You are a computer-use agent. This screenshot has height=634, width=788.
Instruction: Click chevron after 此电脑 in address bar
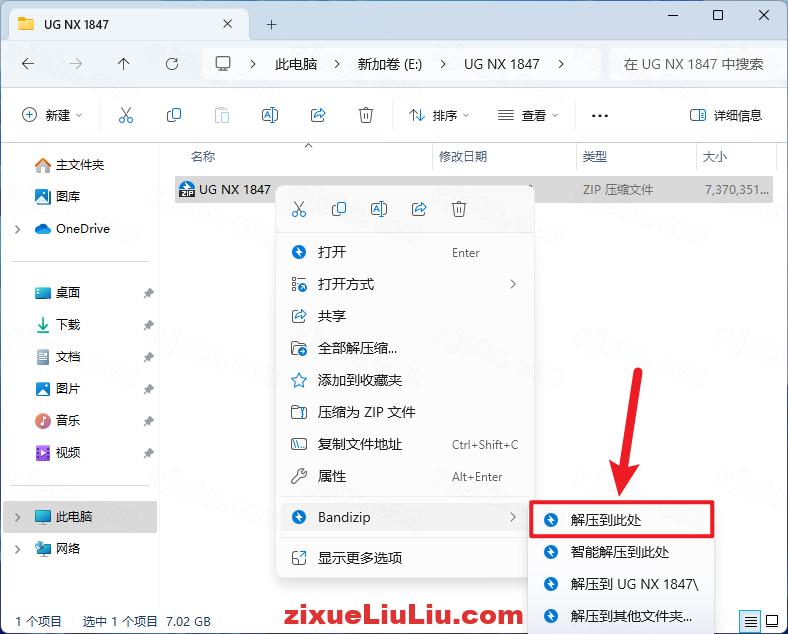[337, 64]
